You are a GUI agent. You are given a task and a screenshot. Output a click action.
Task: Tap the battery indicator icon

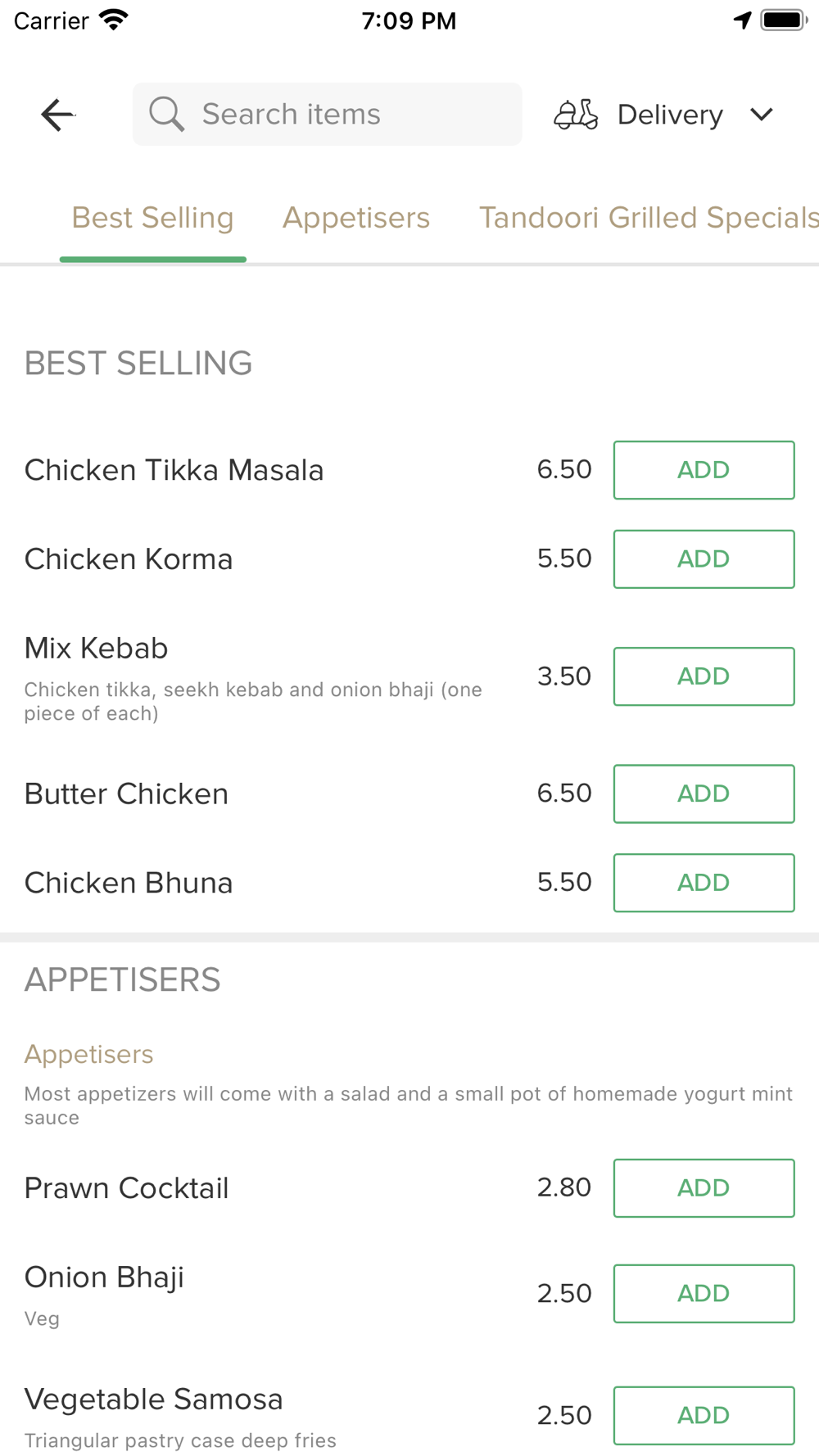[x=783, y=20]
